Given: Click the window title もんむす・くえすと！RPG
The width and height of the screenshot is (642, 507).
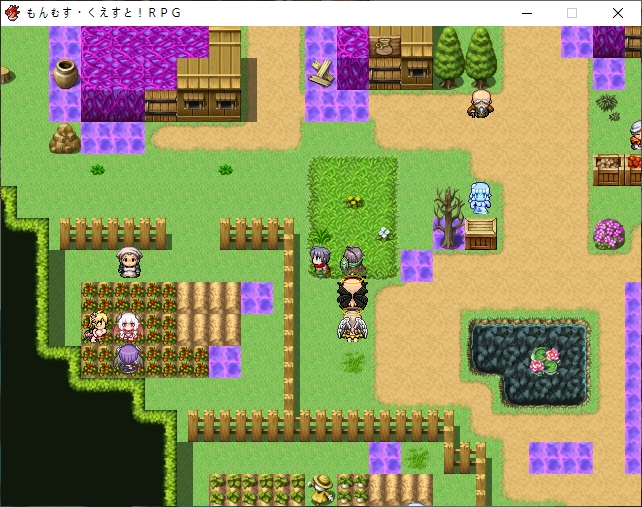Looking at the screenshot, I should click(x=104, y=13).
